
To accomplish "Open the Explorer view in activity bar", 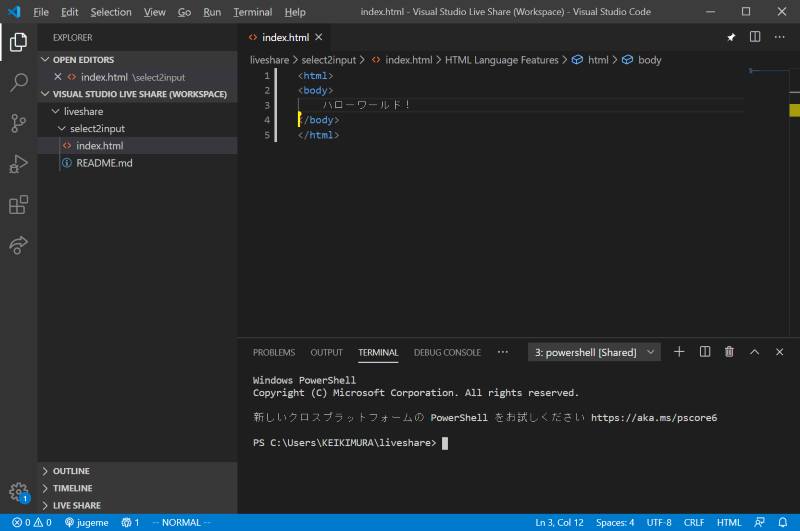I will tap(18, 42).
